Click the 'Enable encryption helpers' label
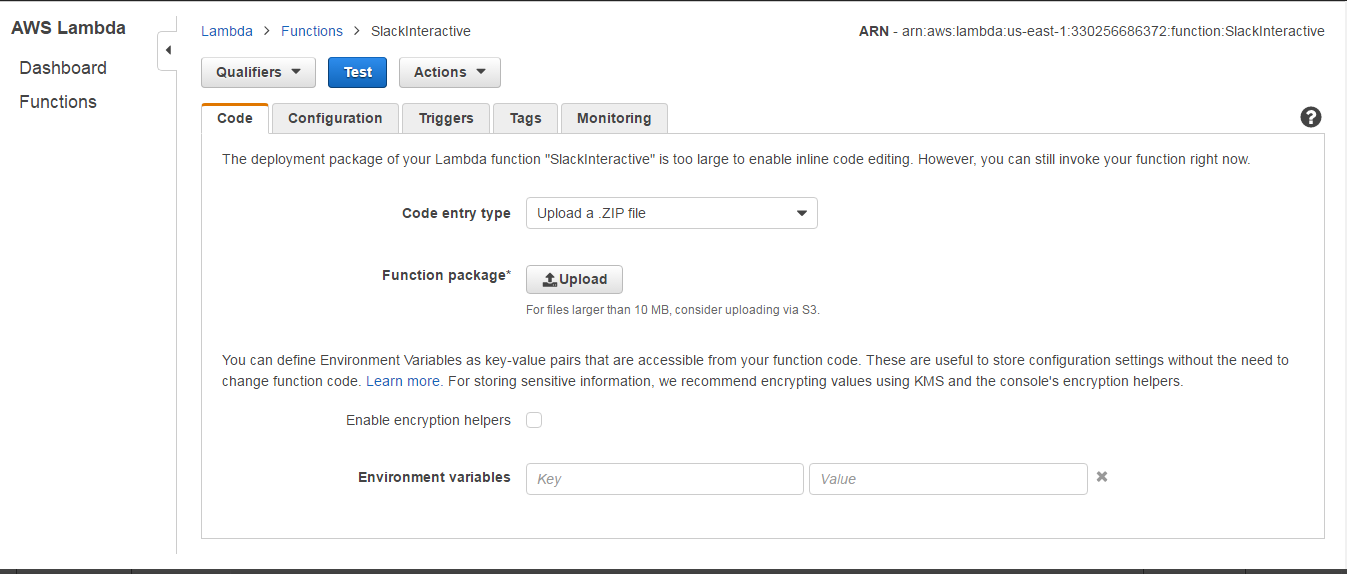1347x574 pixels. (x=428, y=420)
